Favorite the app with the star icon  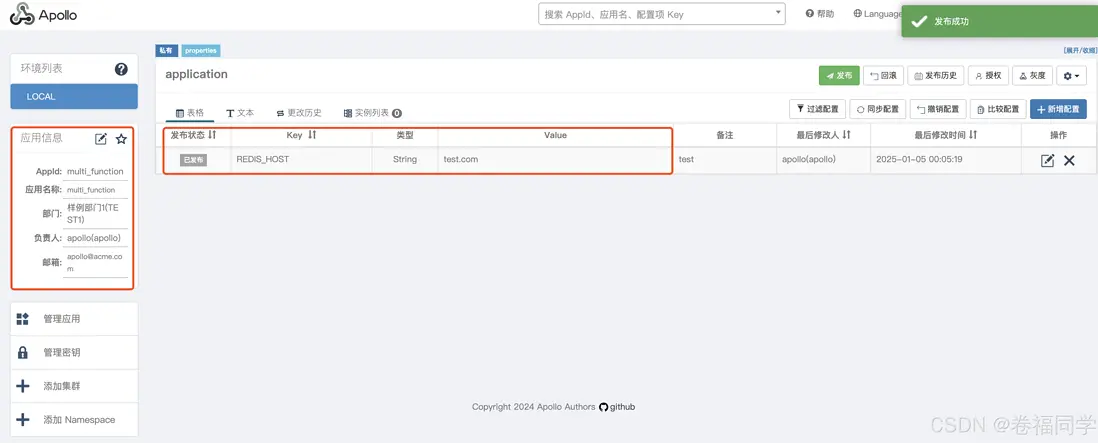pos(121,139)
